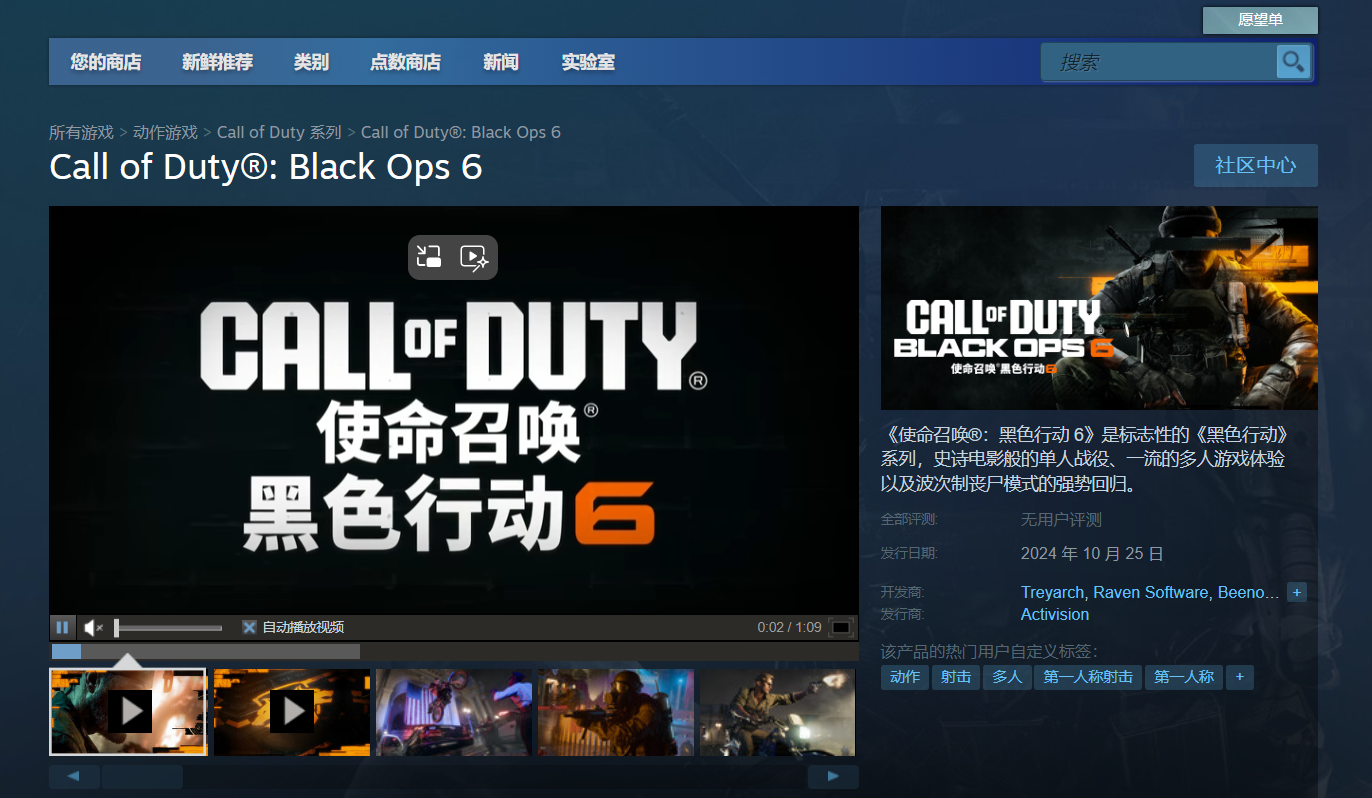Screen dimensions: 1372x798
Task: Click the play icon on second video thumbnail
Action: 291,712
